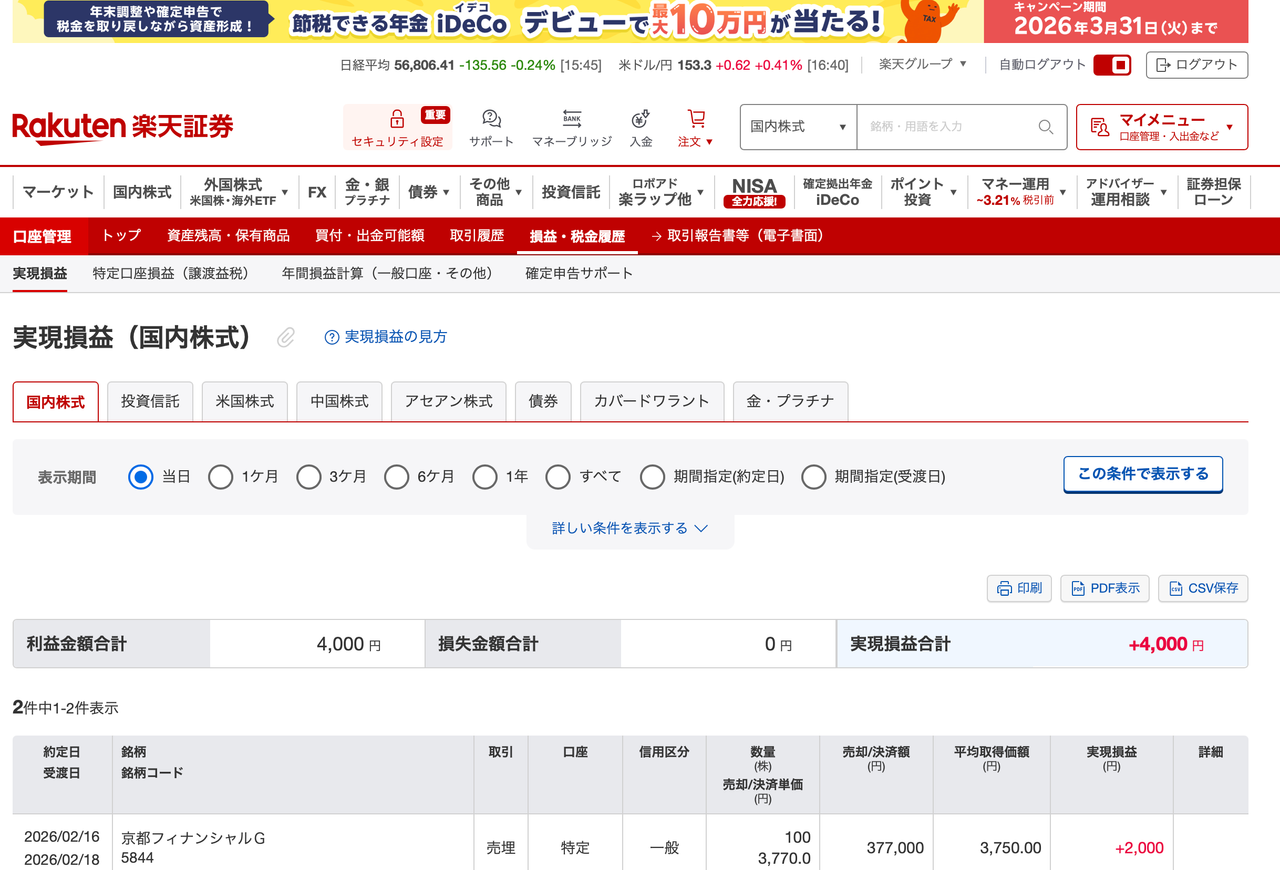The width and height of the screenshot is (1280, 870).
Task: Open the その他商品 menu chevron
Action: 520,192
